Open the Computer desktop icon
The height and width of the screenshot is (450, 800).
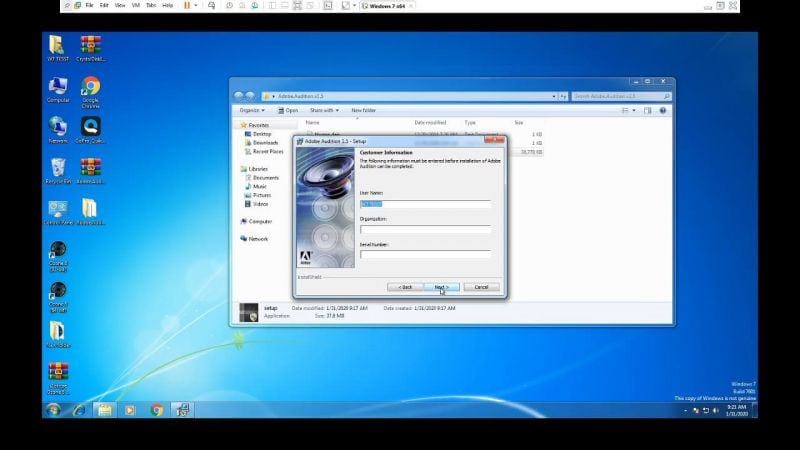click(58, 88)
